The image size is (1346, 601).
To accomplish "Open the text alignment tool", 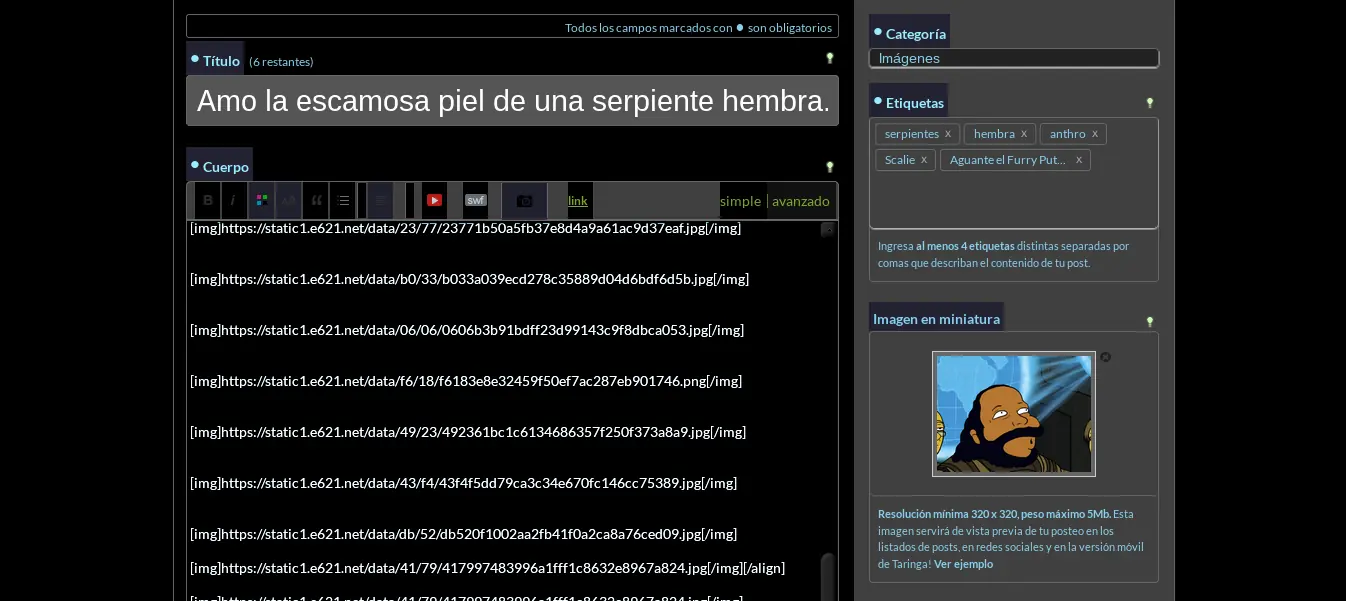I will [380, 200].
